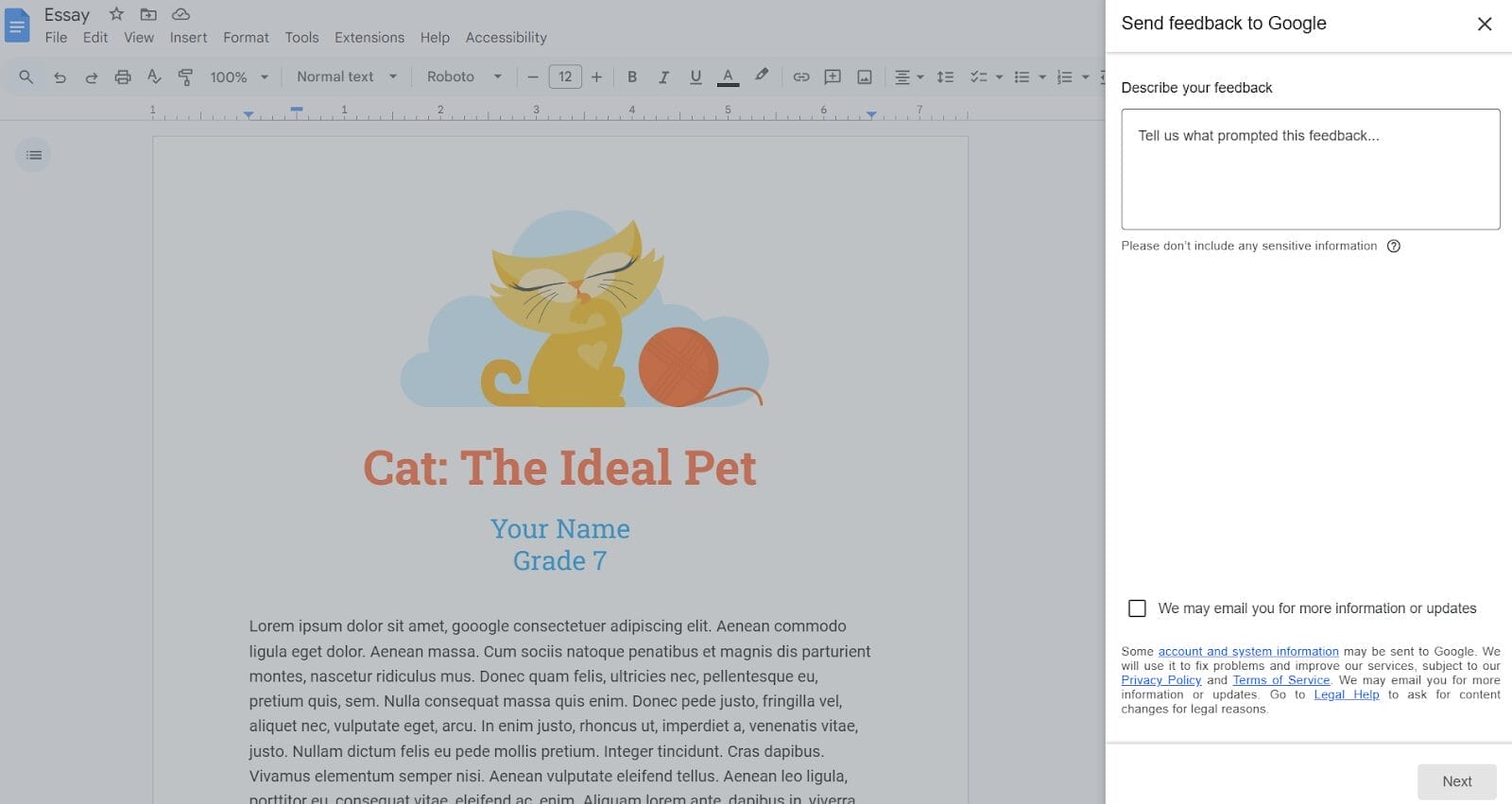This screenshot has width=1512, height=804.
Task: Open the Roboto font dropdown
Action: (463, 77)
